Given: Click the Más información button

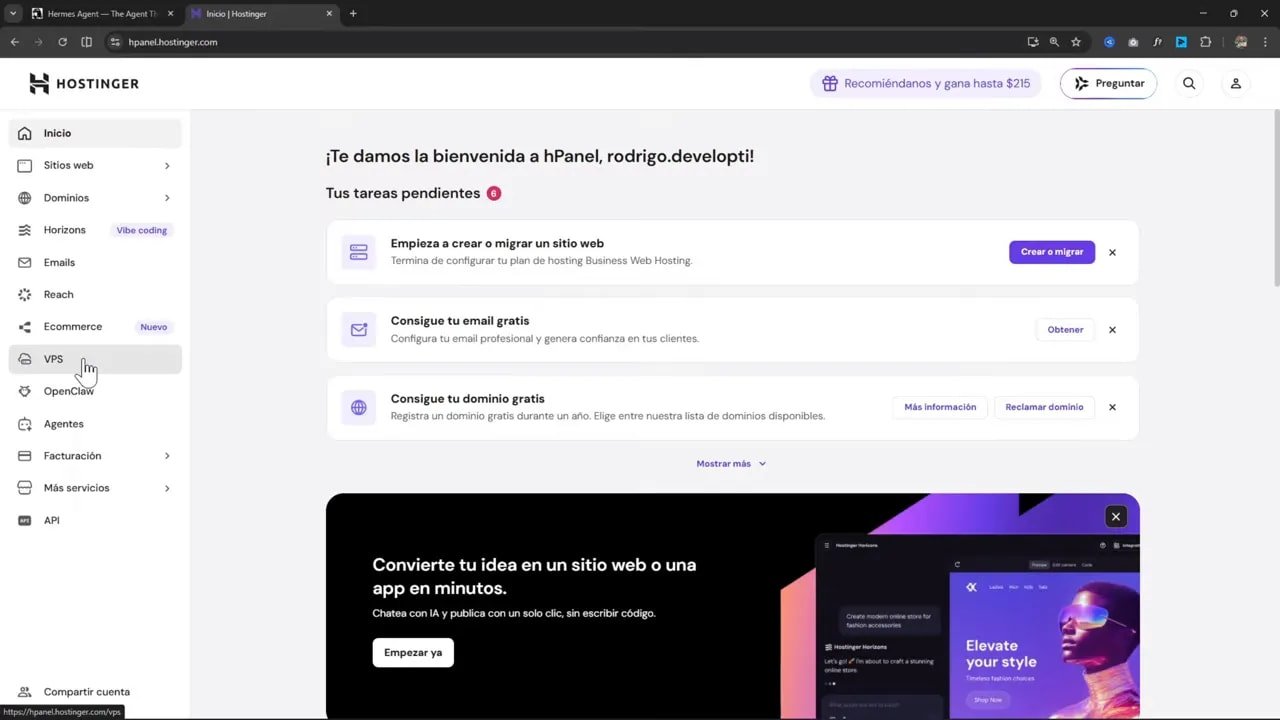Looking at the screenshot, I should click(940, 407).
